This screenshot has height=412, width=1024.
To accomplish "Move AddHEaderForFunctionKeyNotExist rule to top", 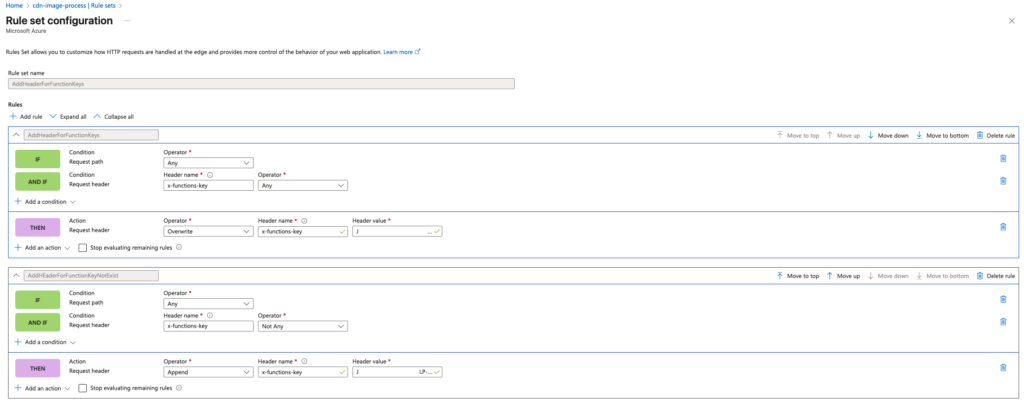I will 798,275.
